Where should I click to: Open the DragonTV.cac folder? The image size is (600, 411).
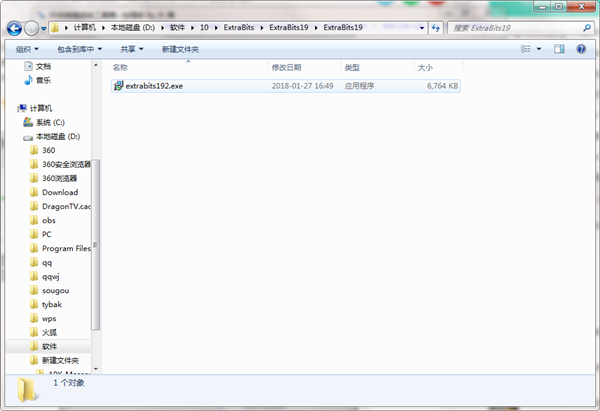[x=66, y=206]
